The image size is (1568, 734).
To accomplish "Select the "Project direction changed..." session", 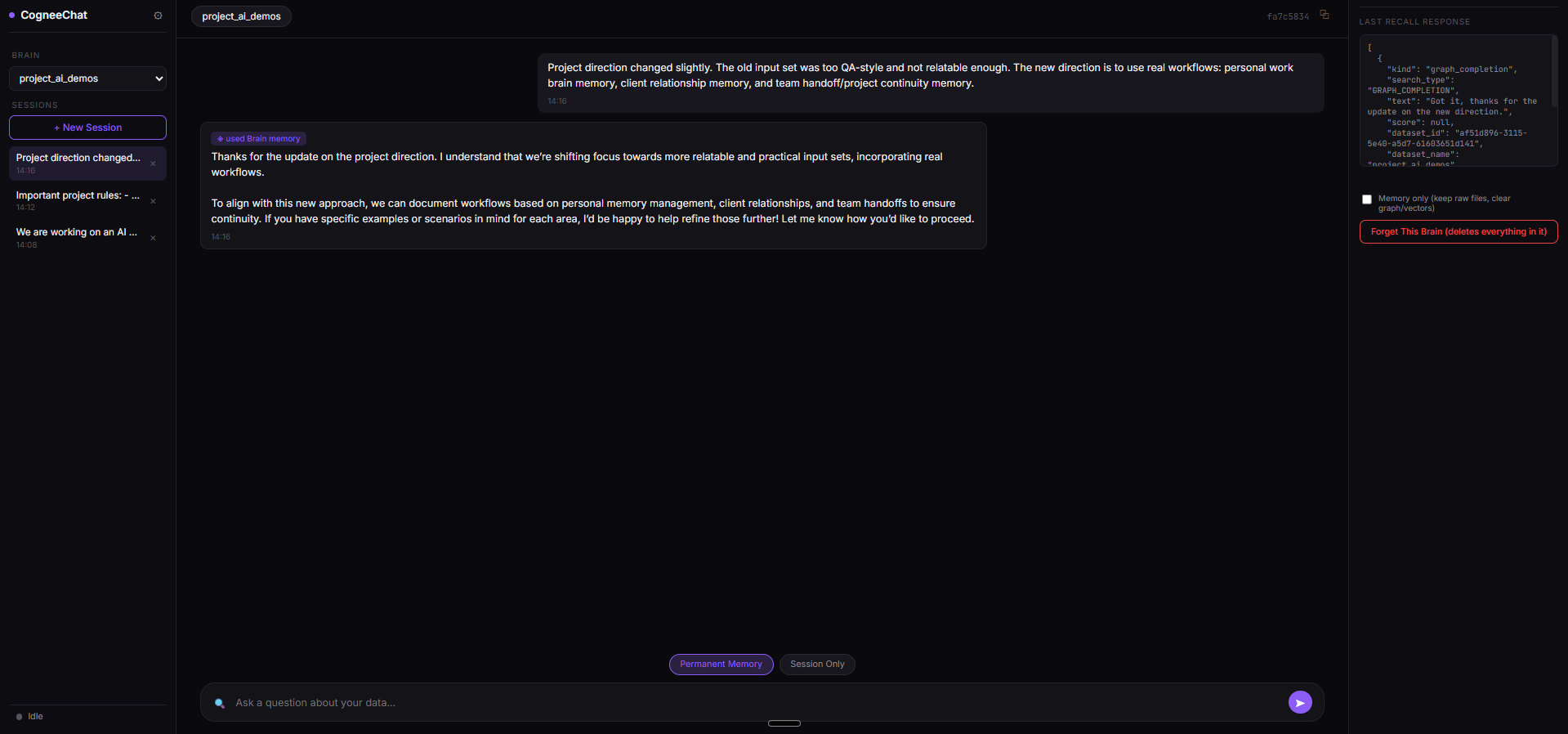I will [78, 163].
